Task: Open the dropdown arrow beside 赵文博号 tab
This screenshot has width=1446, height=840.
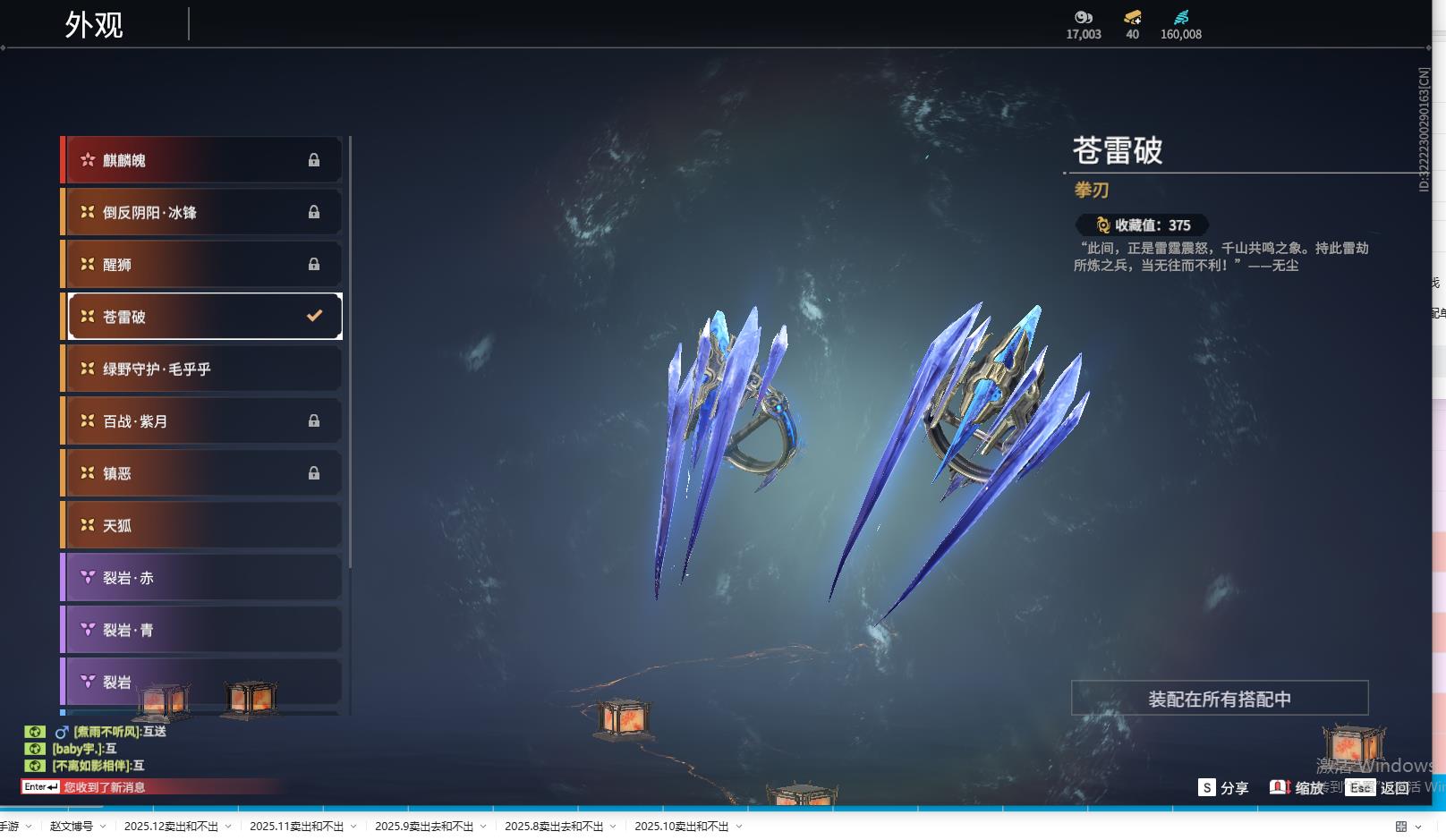Action: pyautogui.click(x=103, y=827)
